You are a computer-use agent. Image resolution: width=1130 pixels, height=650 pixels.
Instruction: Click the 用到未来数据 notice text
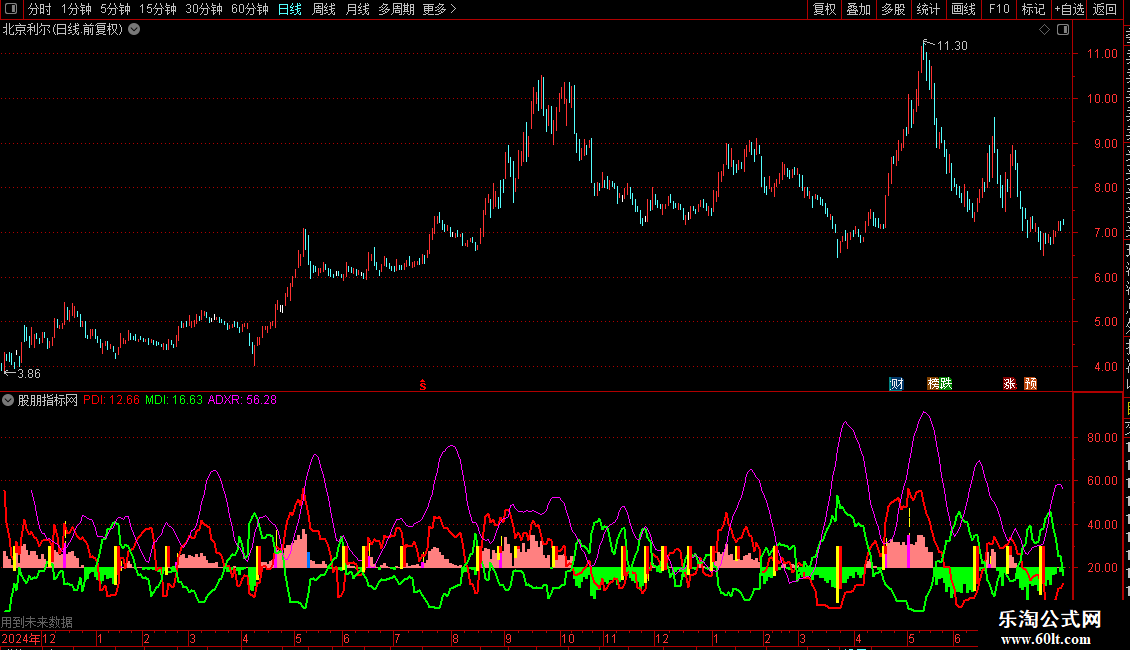point(37,622)
